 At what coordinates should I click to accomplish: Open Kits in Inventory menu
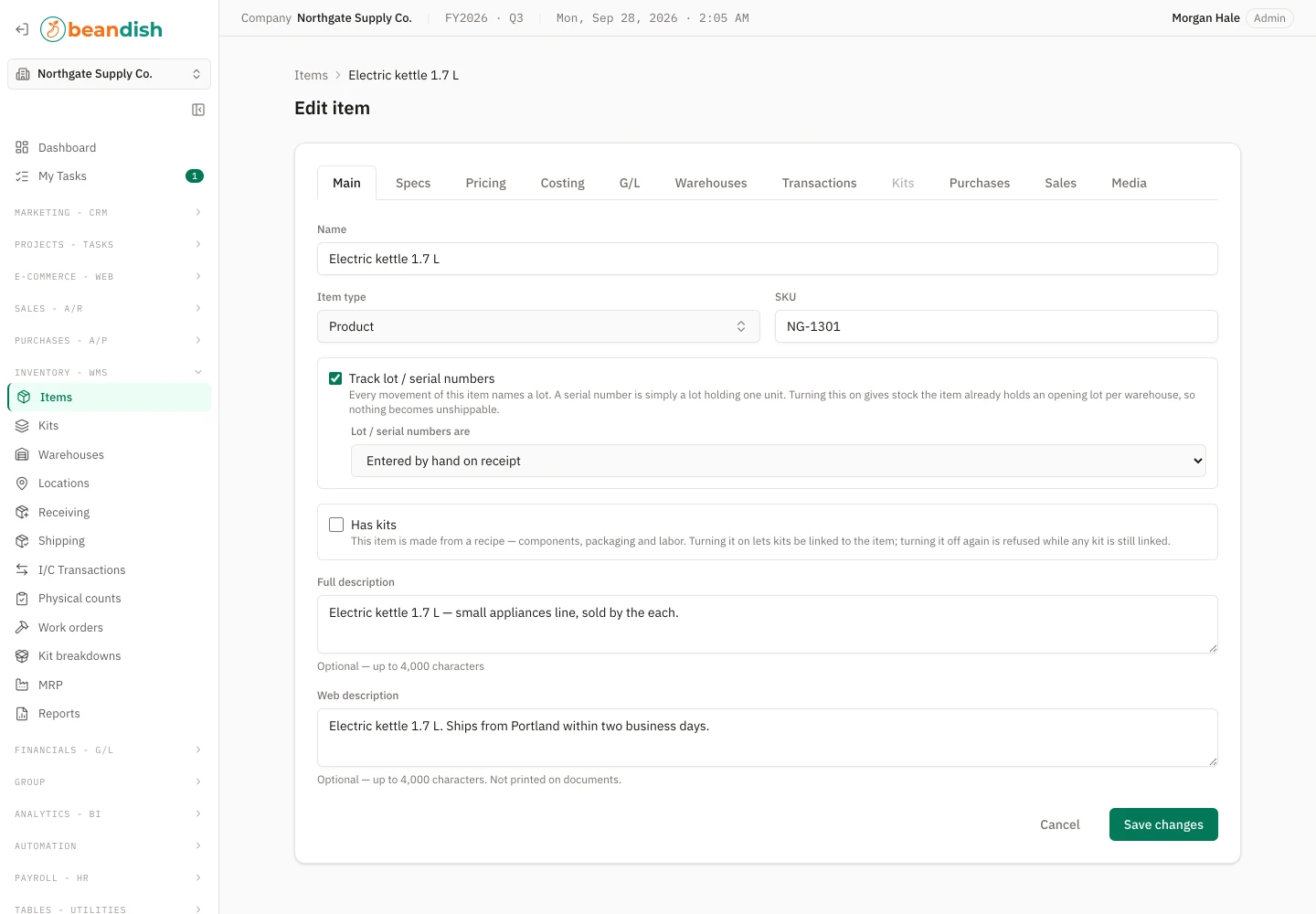(x=109, y=425)
